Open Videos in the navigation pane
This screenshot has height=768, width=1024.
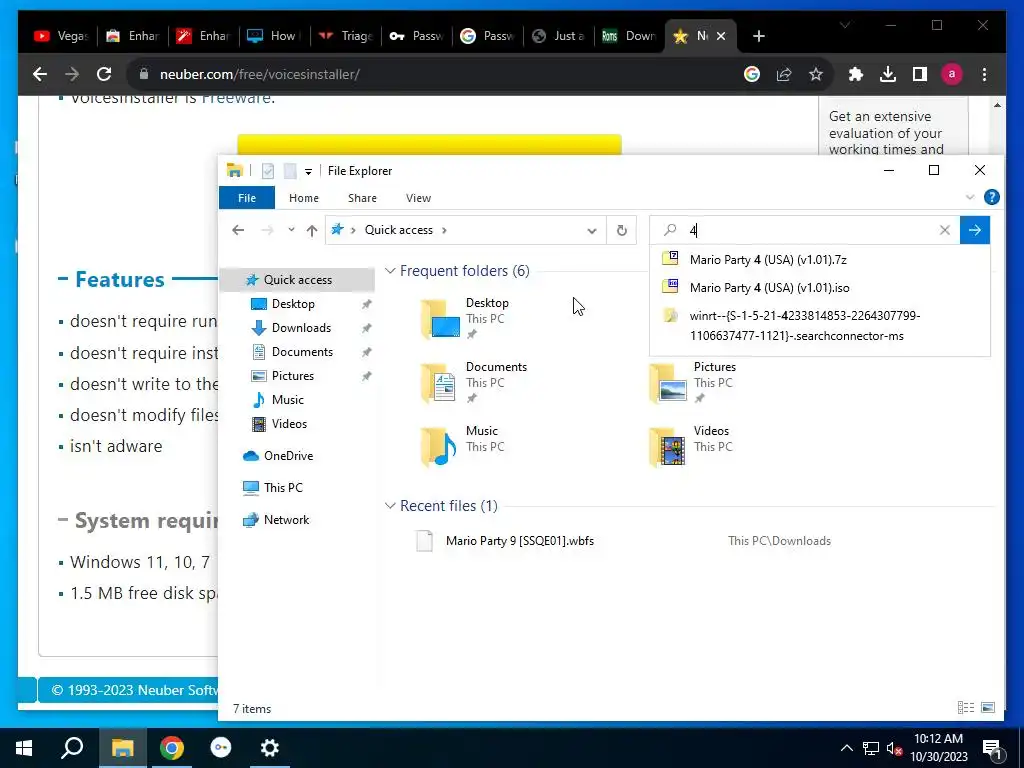click(289, 424)
